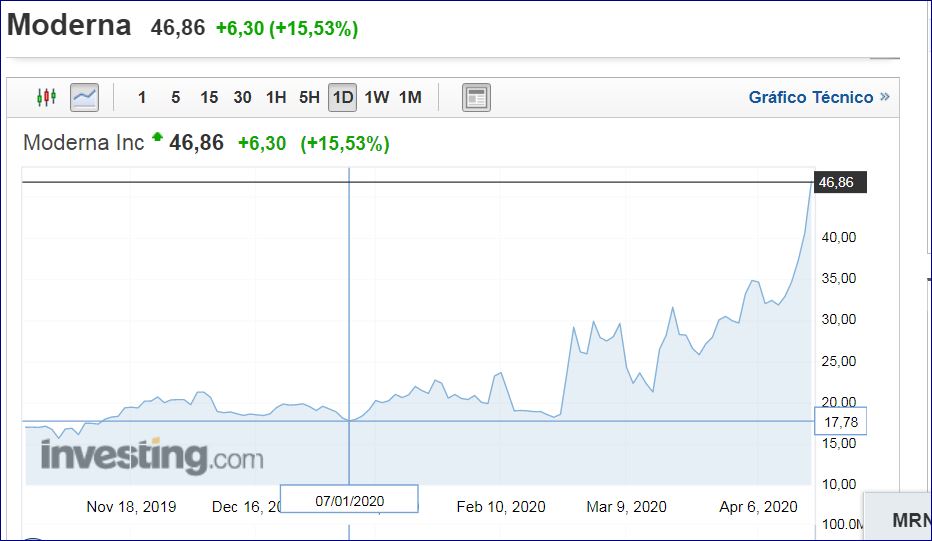Select the 1 minute timeframe
The width and height of the screenshot is (932, 541).
(142, 98)
